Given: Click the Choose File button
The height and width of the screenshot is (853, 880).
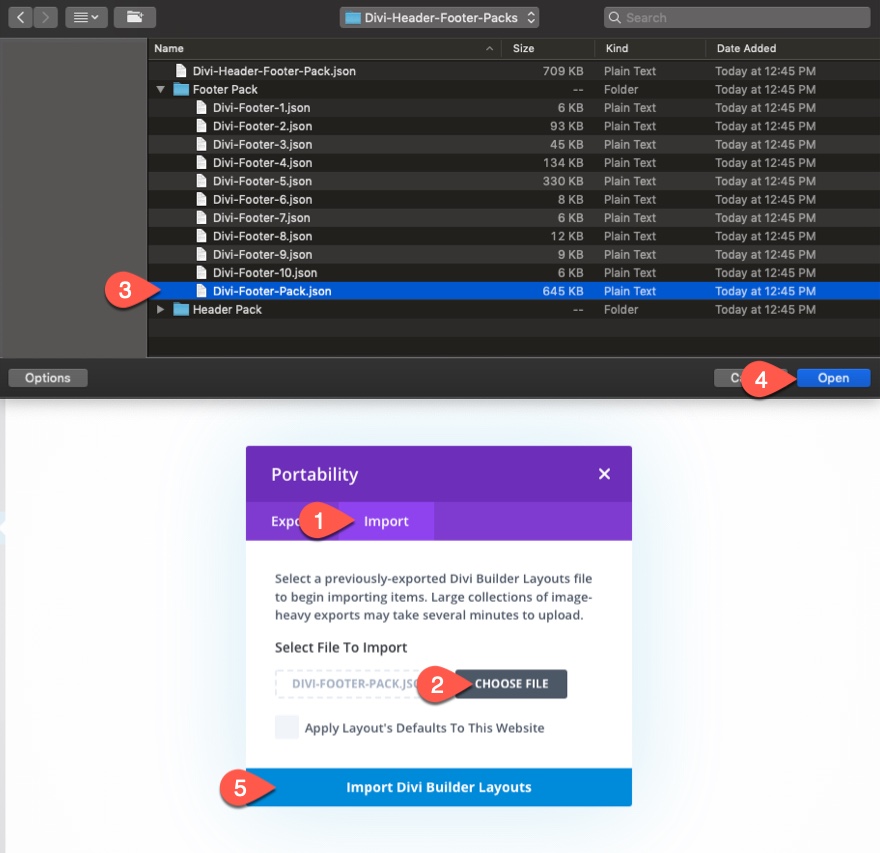Looking at the screenshot, I should [511, 684].
